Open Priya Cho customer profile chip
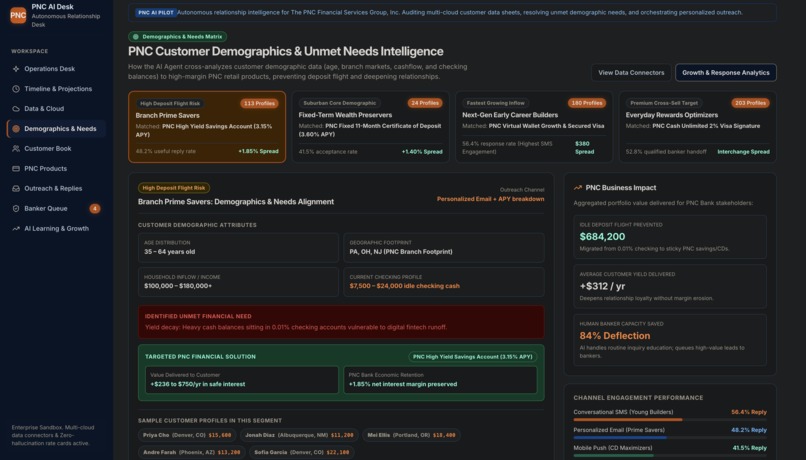806x460 pixels. click(187, 435)
